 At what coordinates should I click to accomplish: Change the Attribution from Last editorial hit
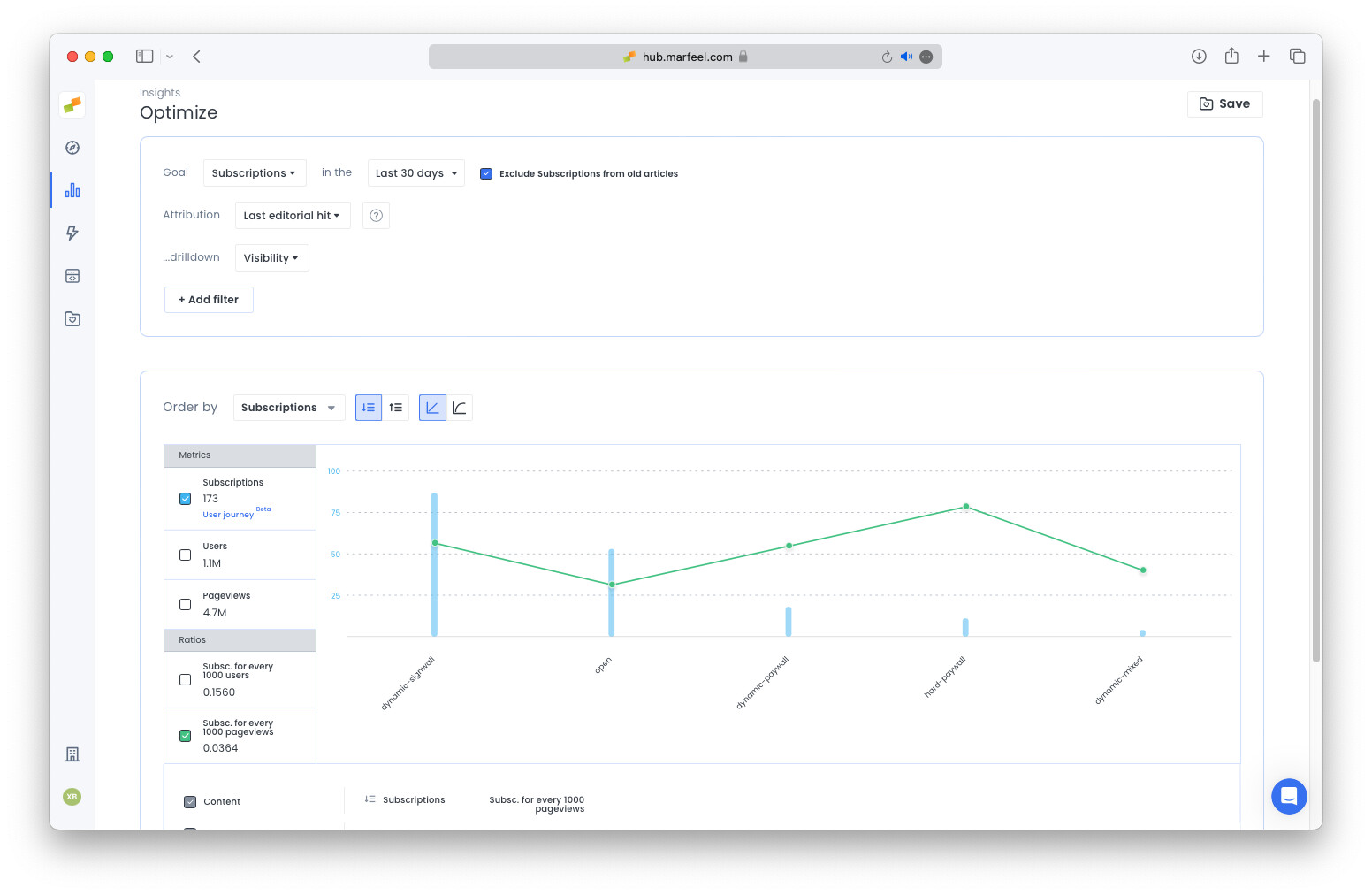pyautogui.click(x=293, y=215)
